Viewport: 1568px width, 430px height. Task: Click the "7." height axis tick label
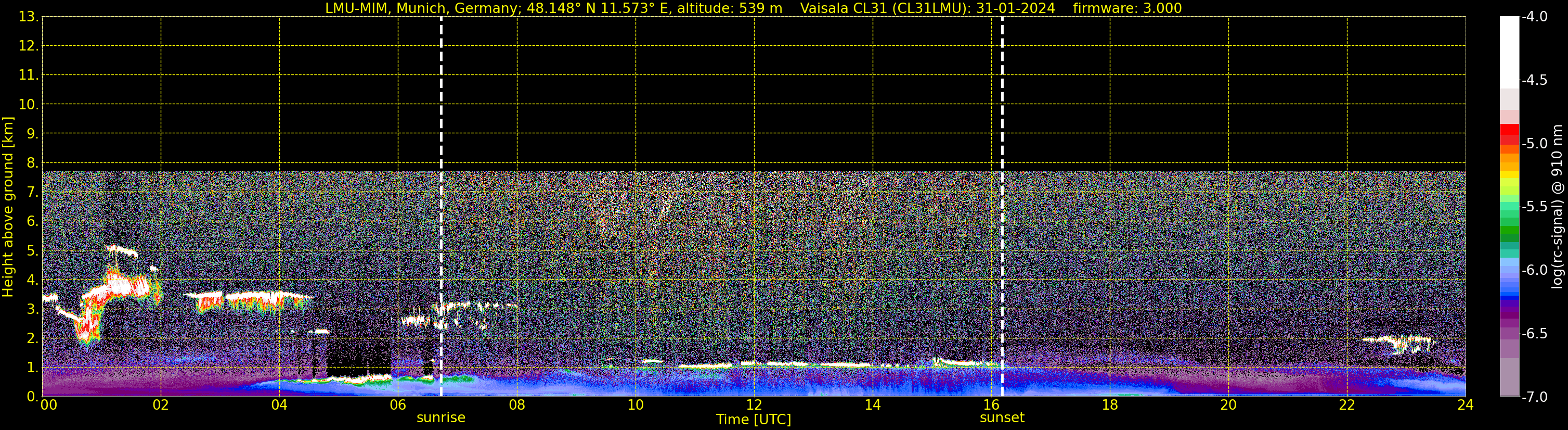(32, 192)
